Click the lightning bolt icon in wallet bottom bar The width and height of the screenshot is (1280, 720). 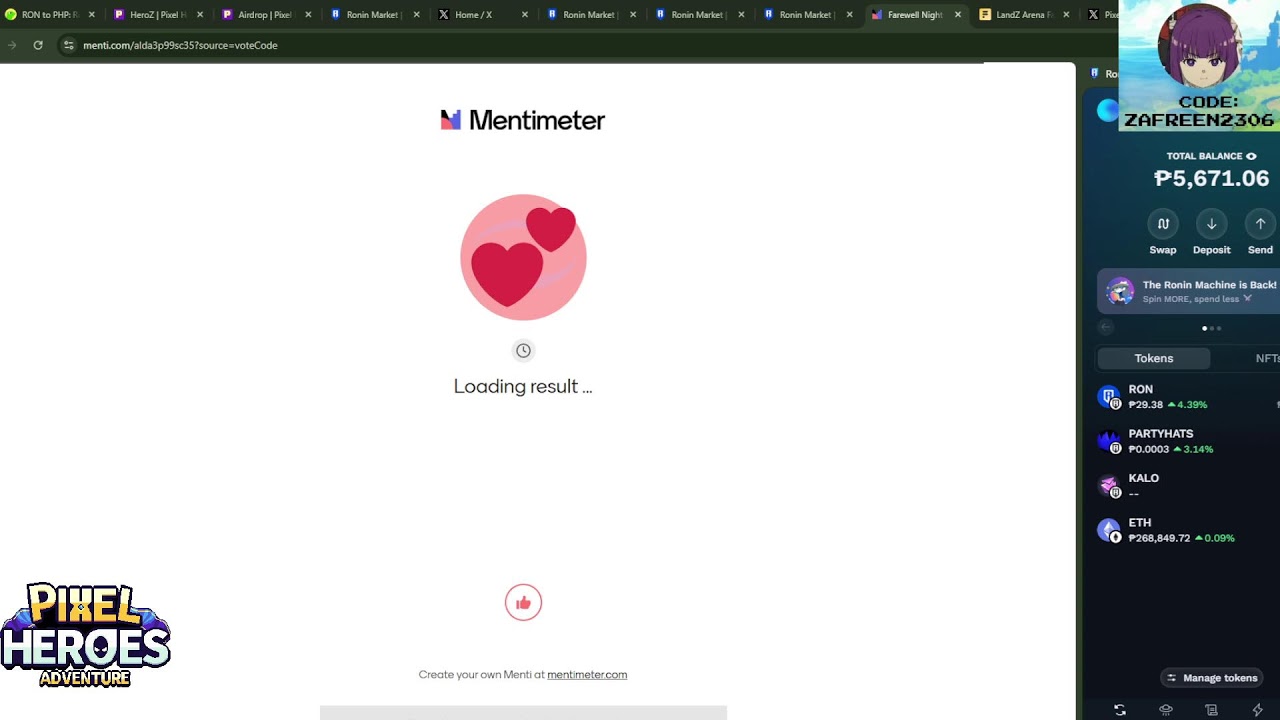[1258, 710]
